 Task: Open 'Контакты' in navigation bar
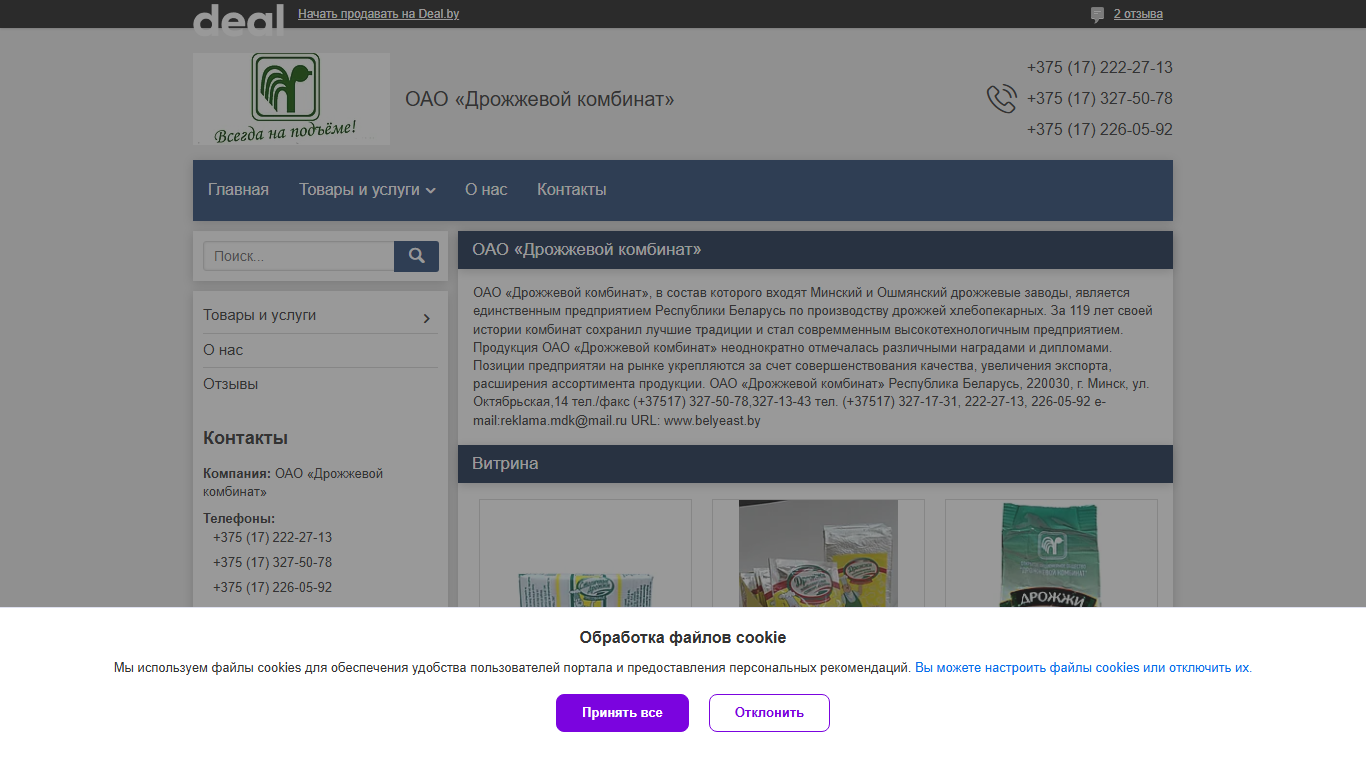(572, 190)
